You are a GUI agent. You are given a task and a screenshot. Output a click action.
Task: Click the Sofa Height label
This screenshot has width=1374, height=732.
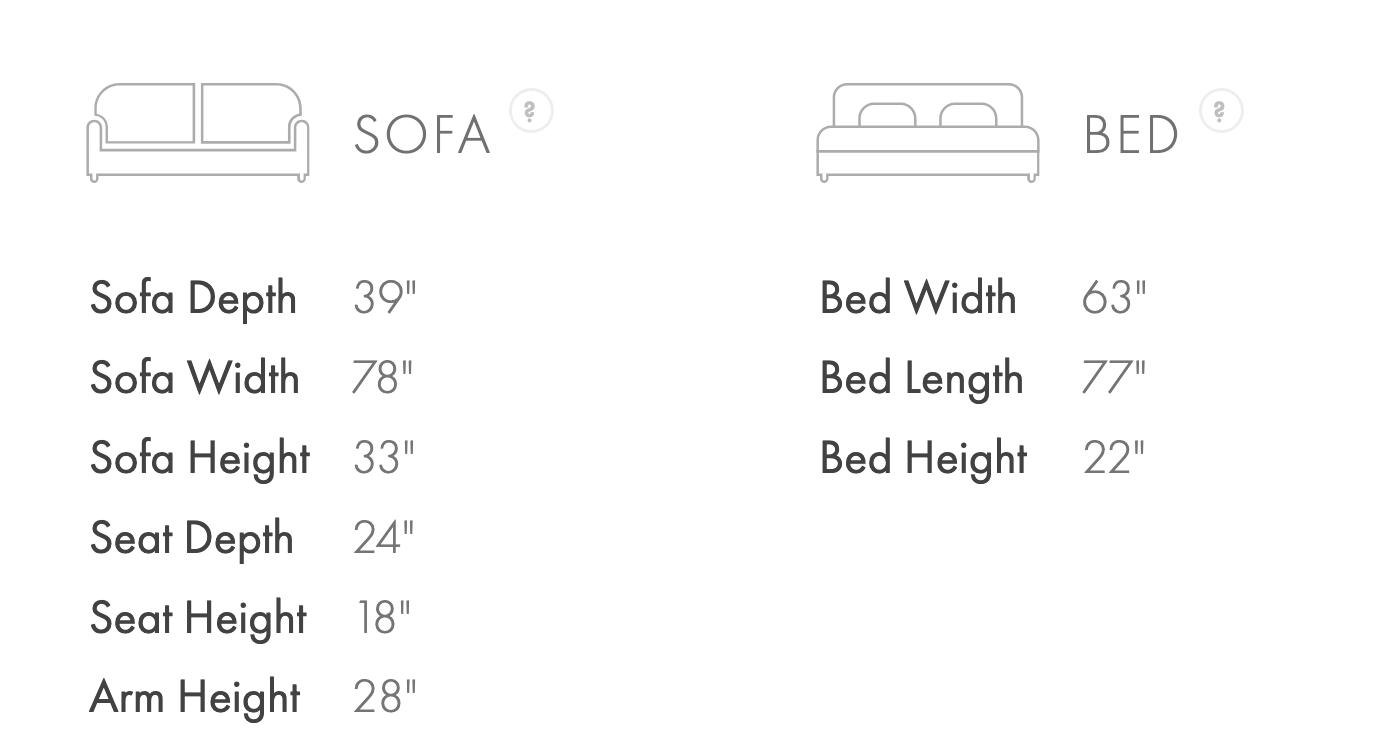pos(200,459)
